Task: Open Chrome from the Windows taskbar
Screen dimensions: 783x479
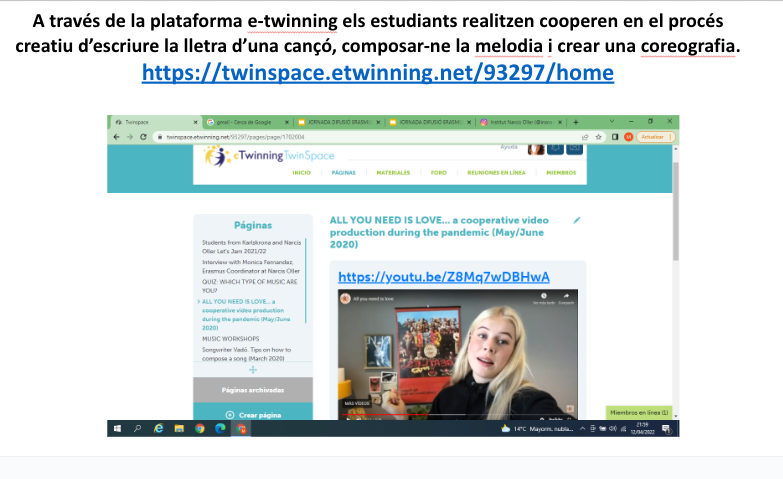Action: coord(200,428)
